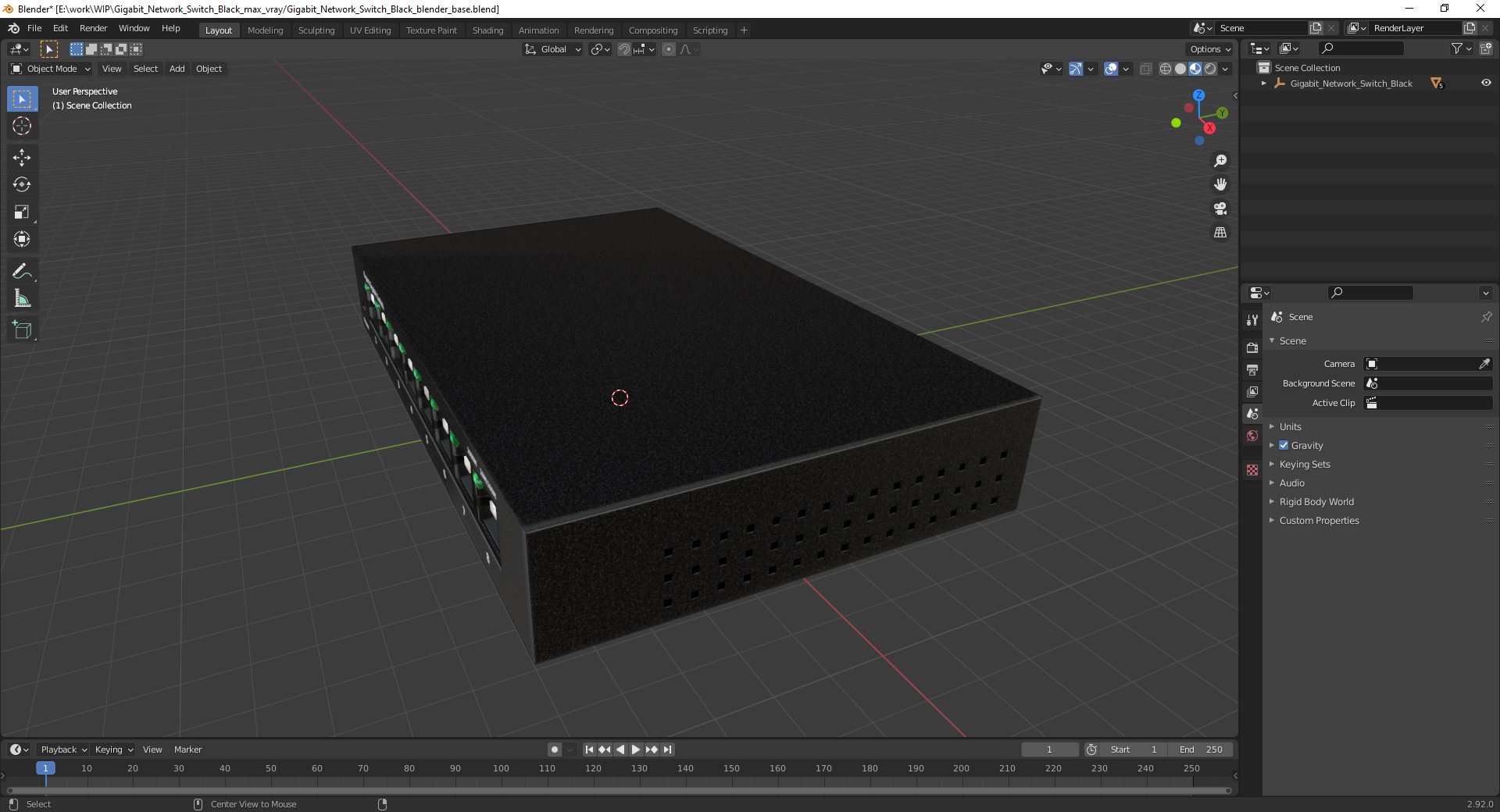Toggle auto keying record button
1500x812 pixels.
(x=555, y=750)
